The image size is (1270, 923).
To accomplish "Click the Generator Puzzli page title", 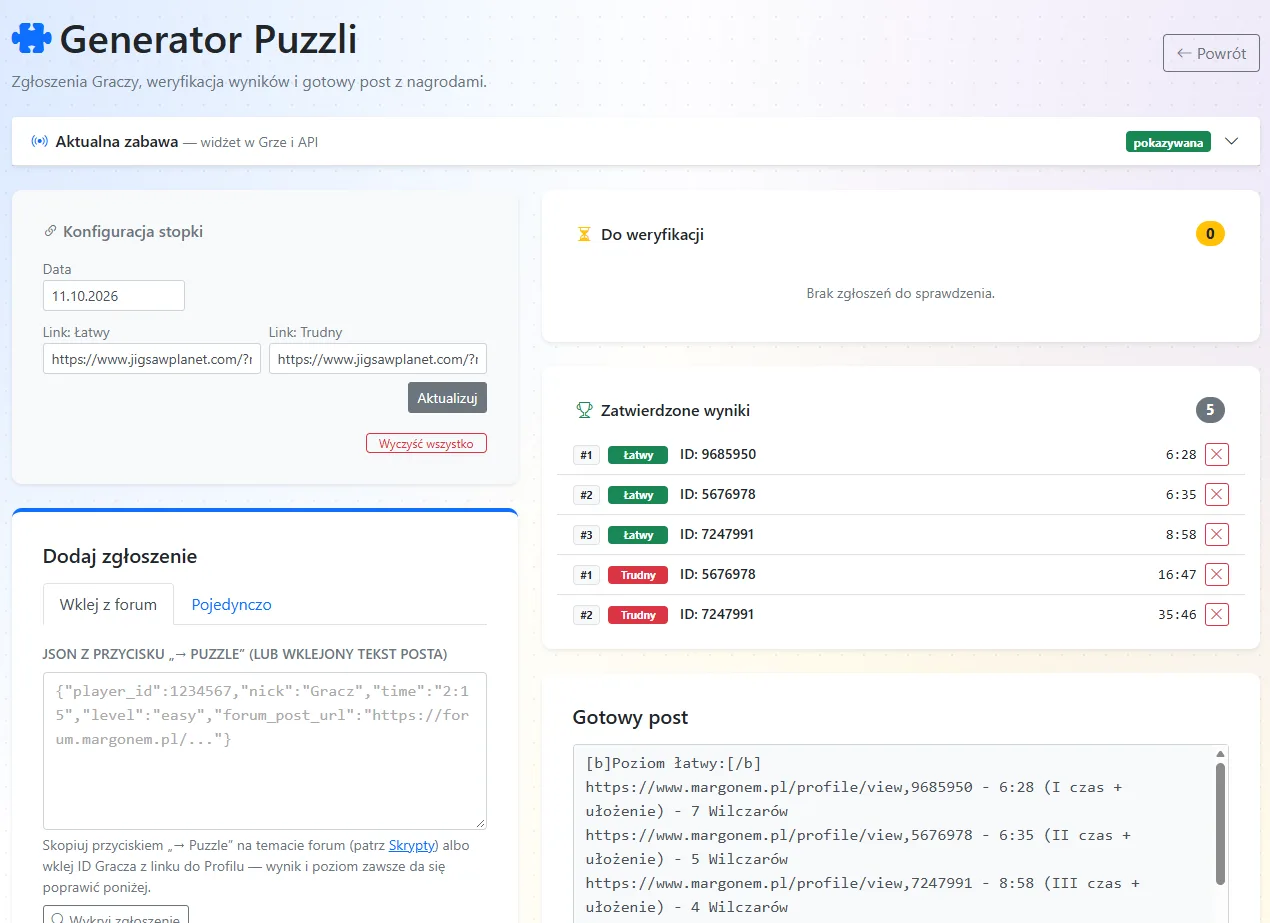I will coord(208,40).
